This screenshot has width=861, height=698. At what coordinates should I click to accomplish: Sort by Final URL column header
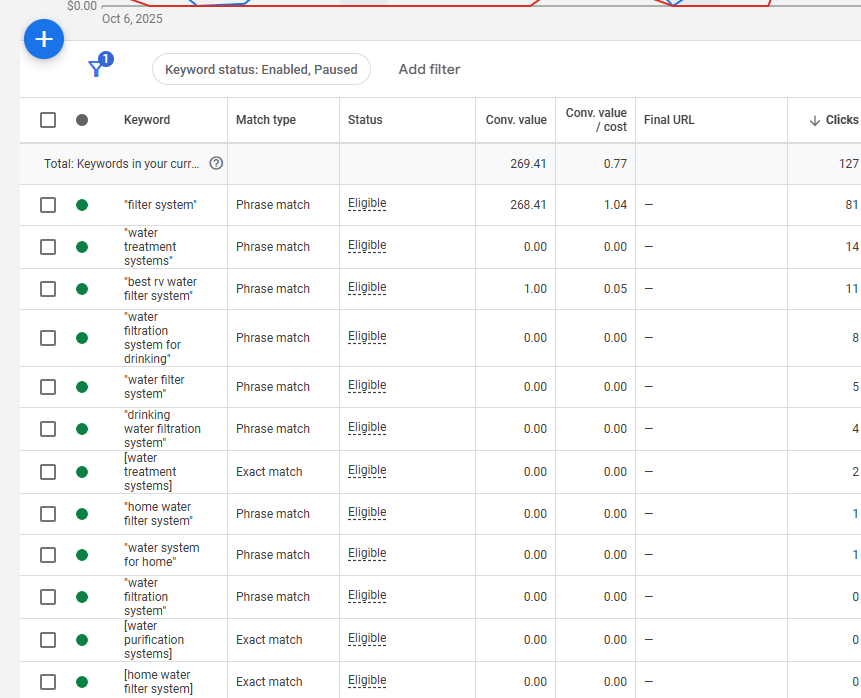pyautogui.click(x=669, y=120)
